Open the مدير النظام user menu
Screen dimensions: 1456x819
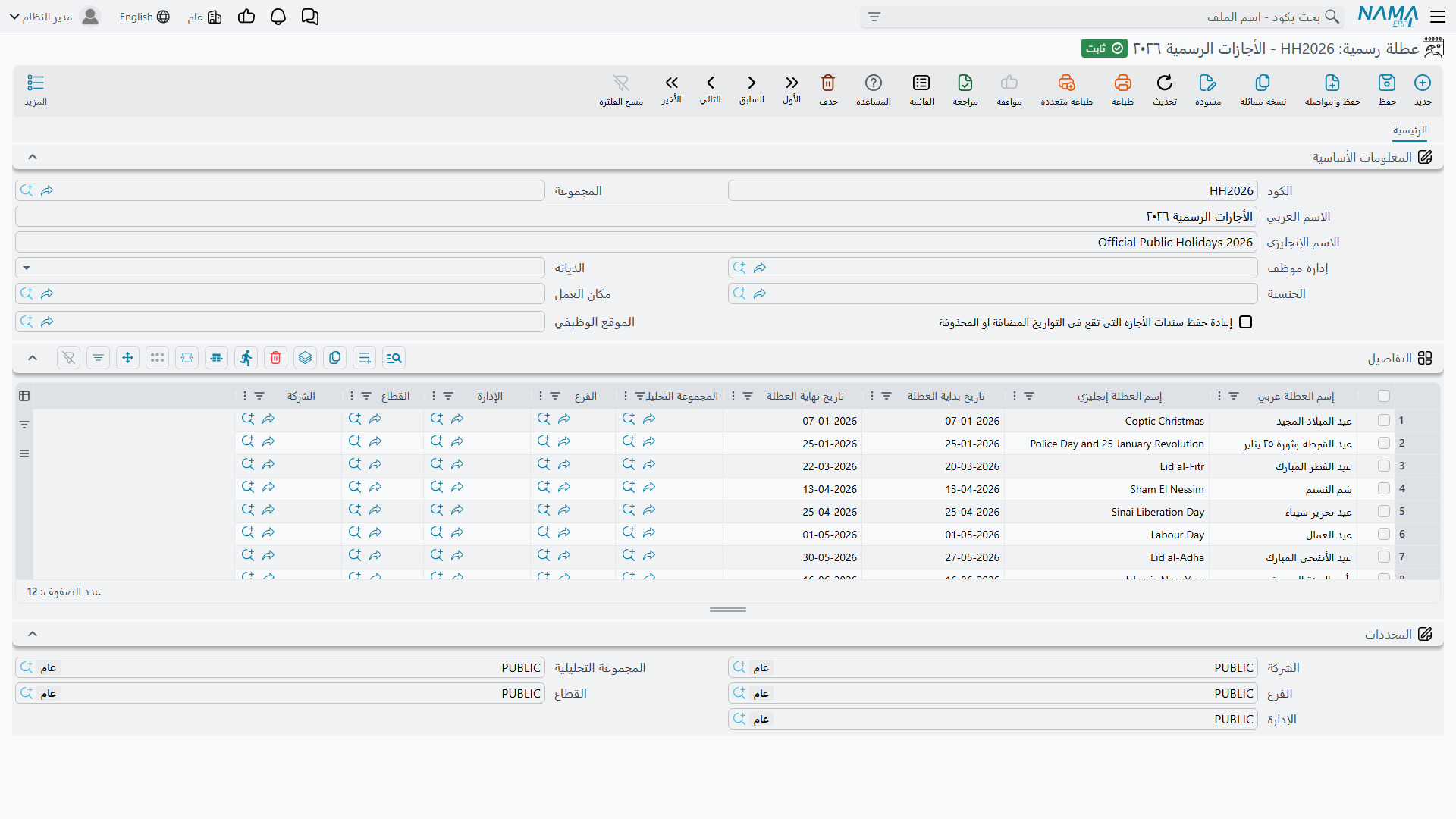[55, 17]
